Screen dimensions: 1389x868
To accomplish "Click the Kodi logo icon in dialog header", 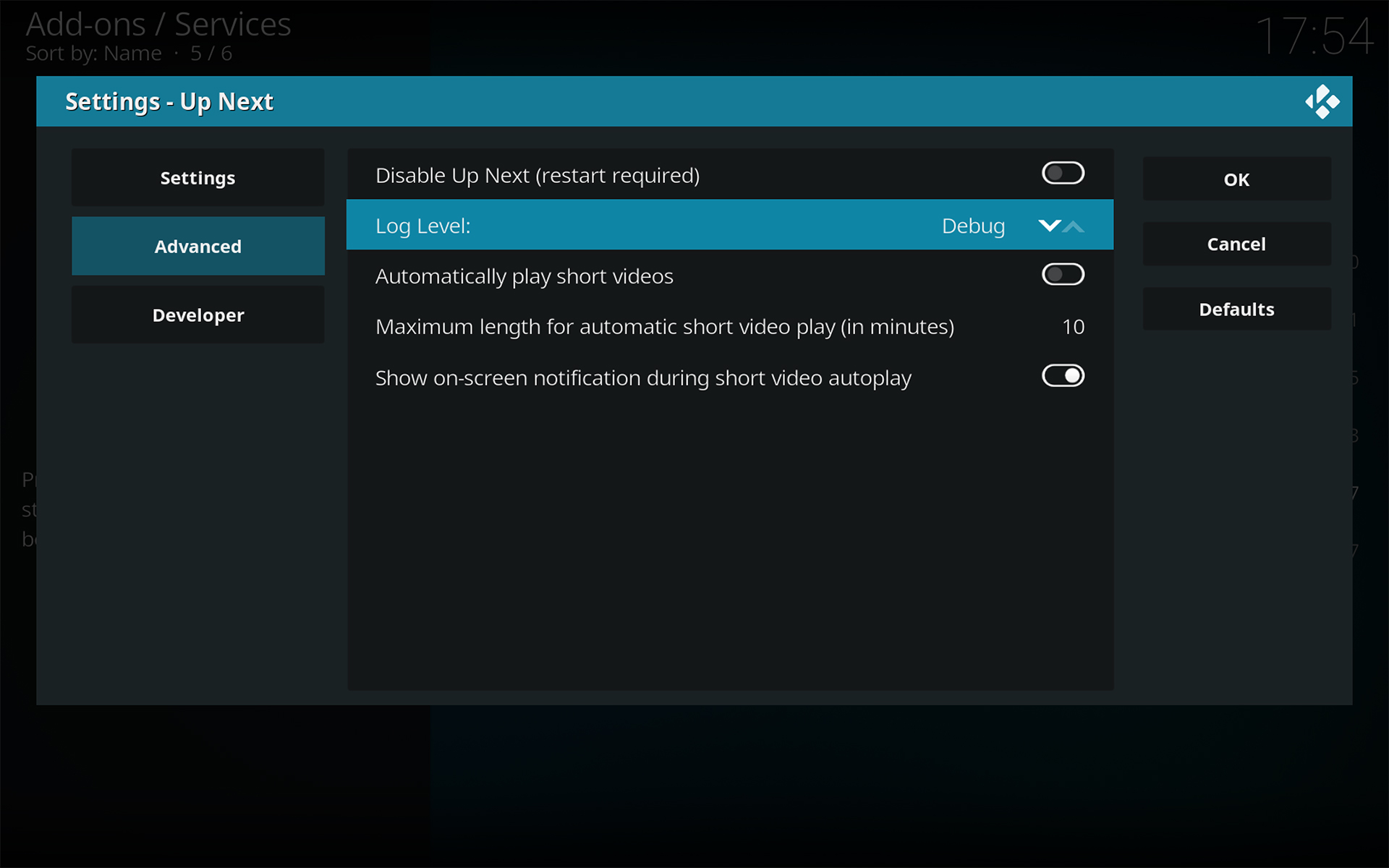I will point(1322,101).
